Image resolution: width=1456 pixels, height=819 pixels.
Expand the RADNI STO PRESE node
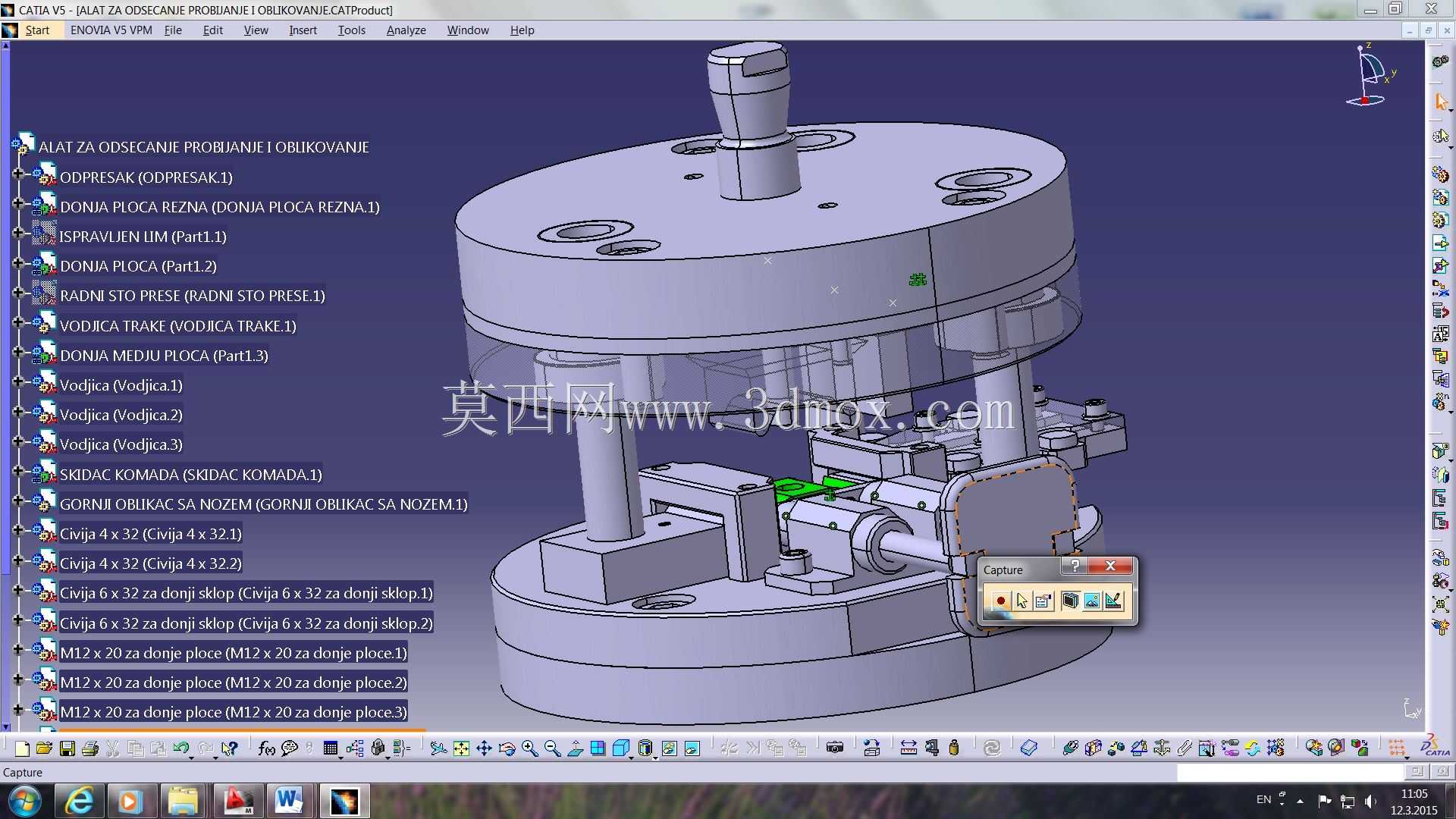[x=17, y=293]
